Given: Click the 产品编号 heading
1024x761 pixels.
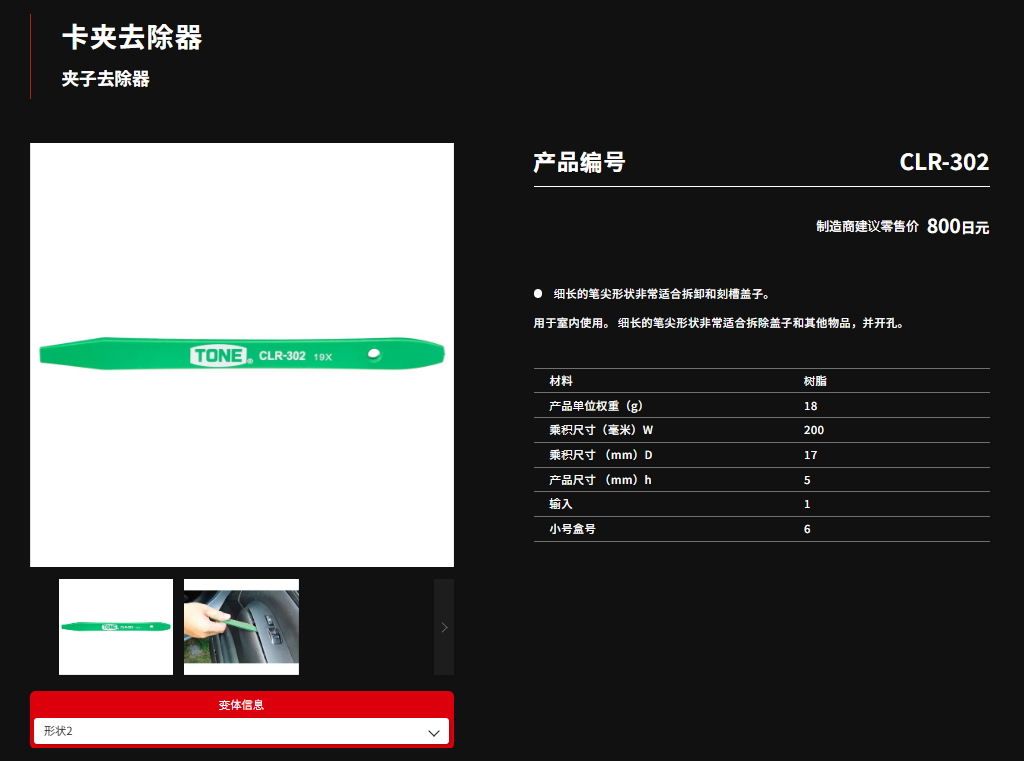Looking at the screenshot, I should (579, 162).
